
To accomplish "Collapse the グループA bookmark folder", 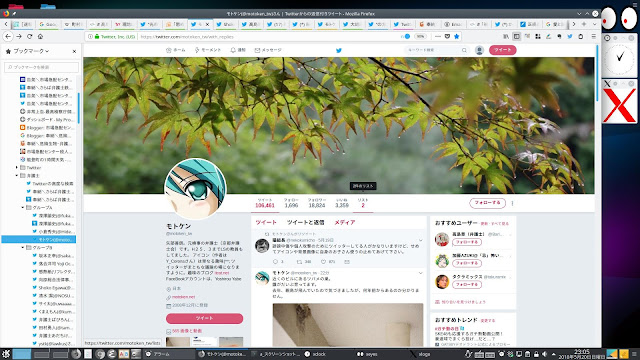I will coord(23,207).
